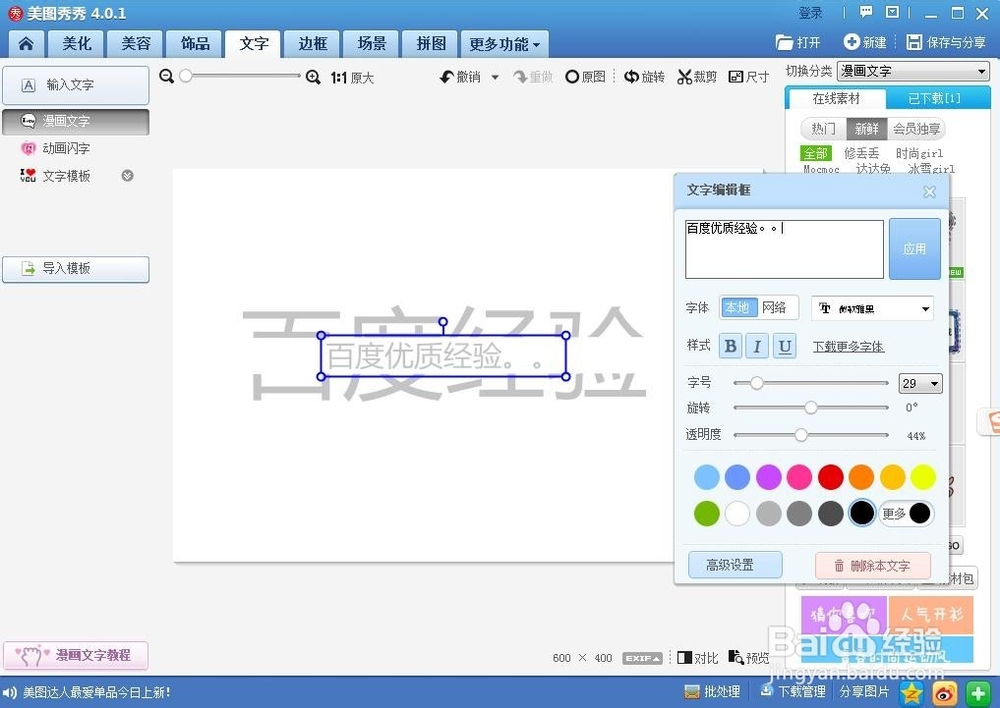Open 更多 colors picker

coord(907,513)
